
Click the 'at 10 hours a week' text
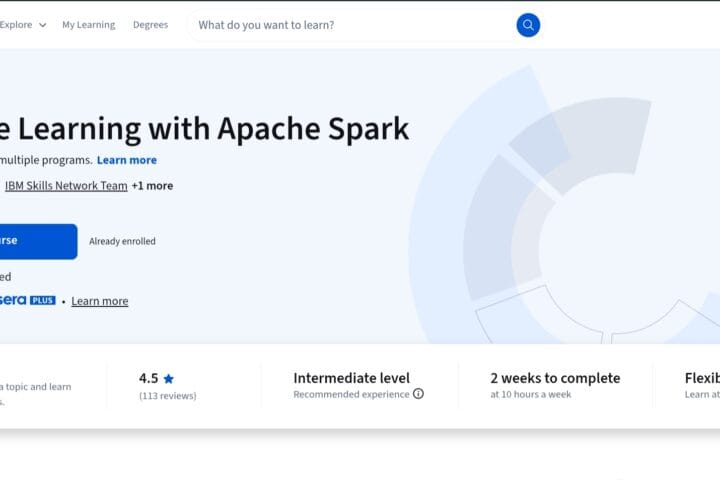click(531, 394)
